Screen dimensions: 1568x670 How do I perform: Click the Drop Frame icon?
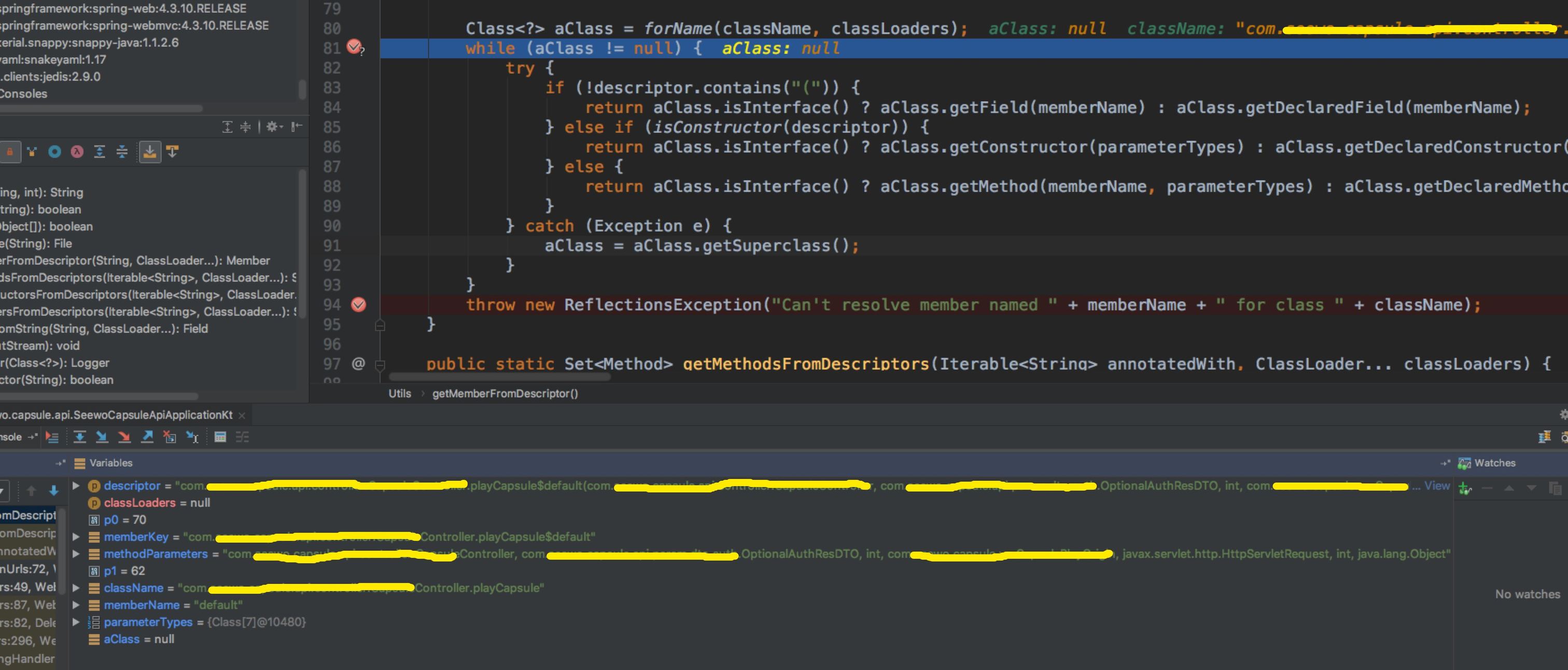(170, 437)
